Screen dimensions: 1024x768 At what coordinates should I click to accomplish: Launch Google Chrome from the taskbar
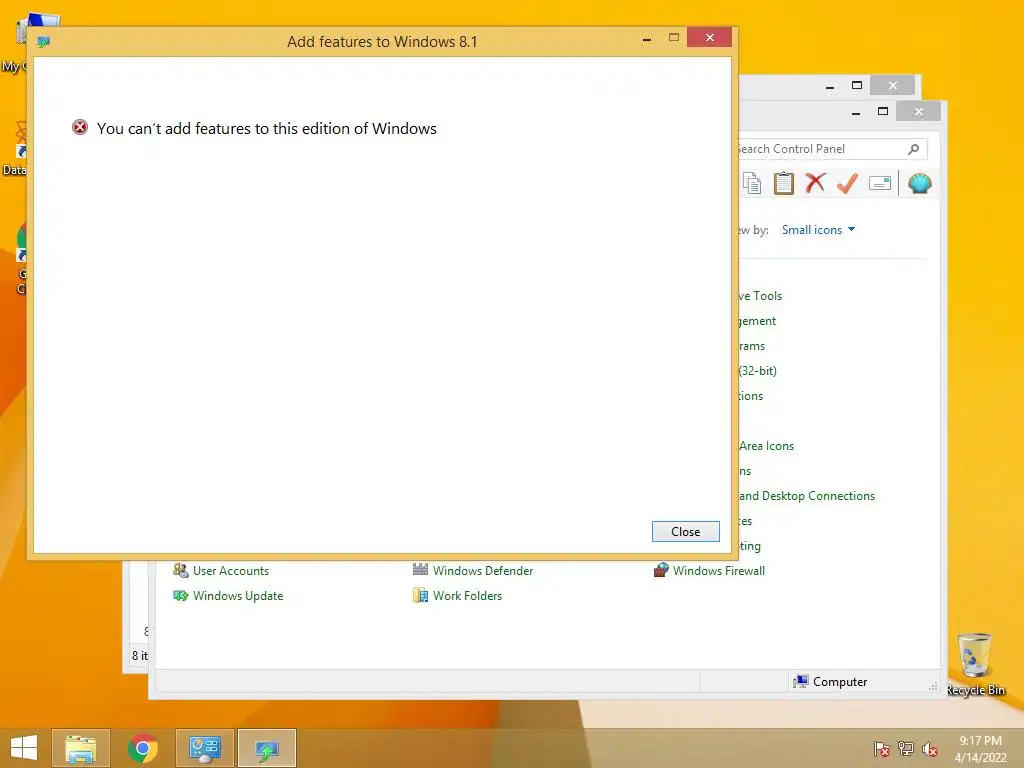click(142, 748)
